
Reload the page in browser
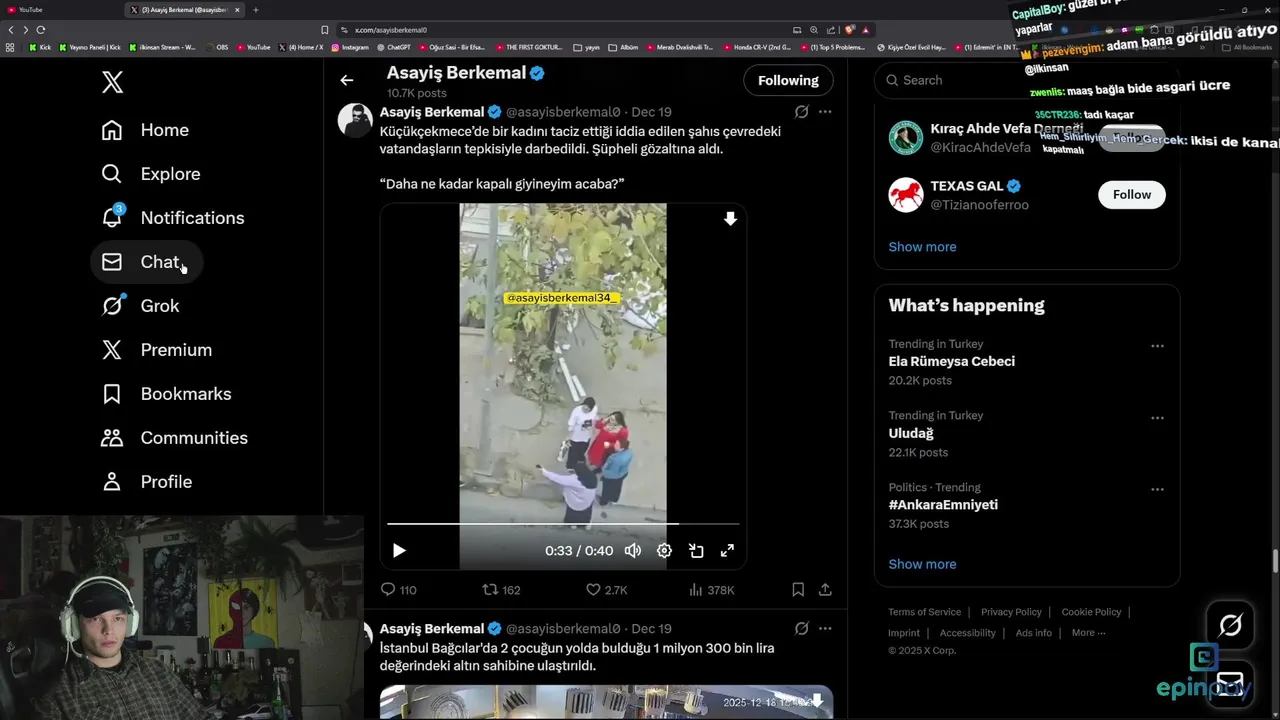click(x=41, y=30)
